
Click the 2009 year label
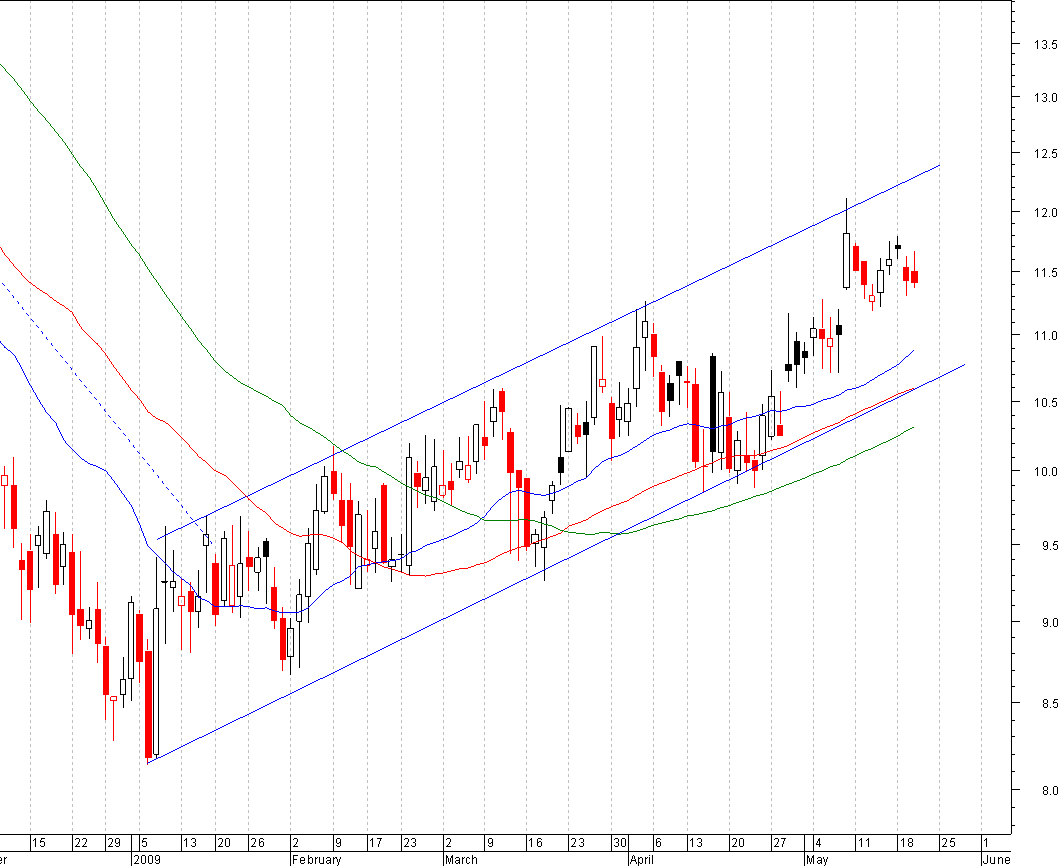tap(147, 860)
